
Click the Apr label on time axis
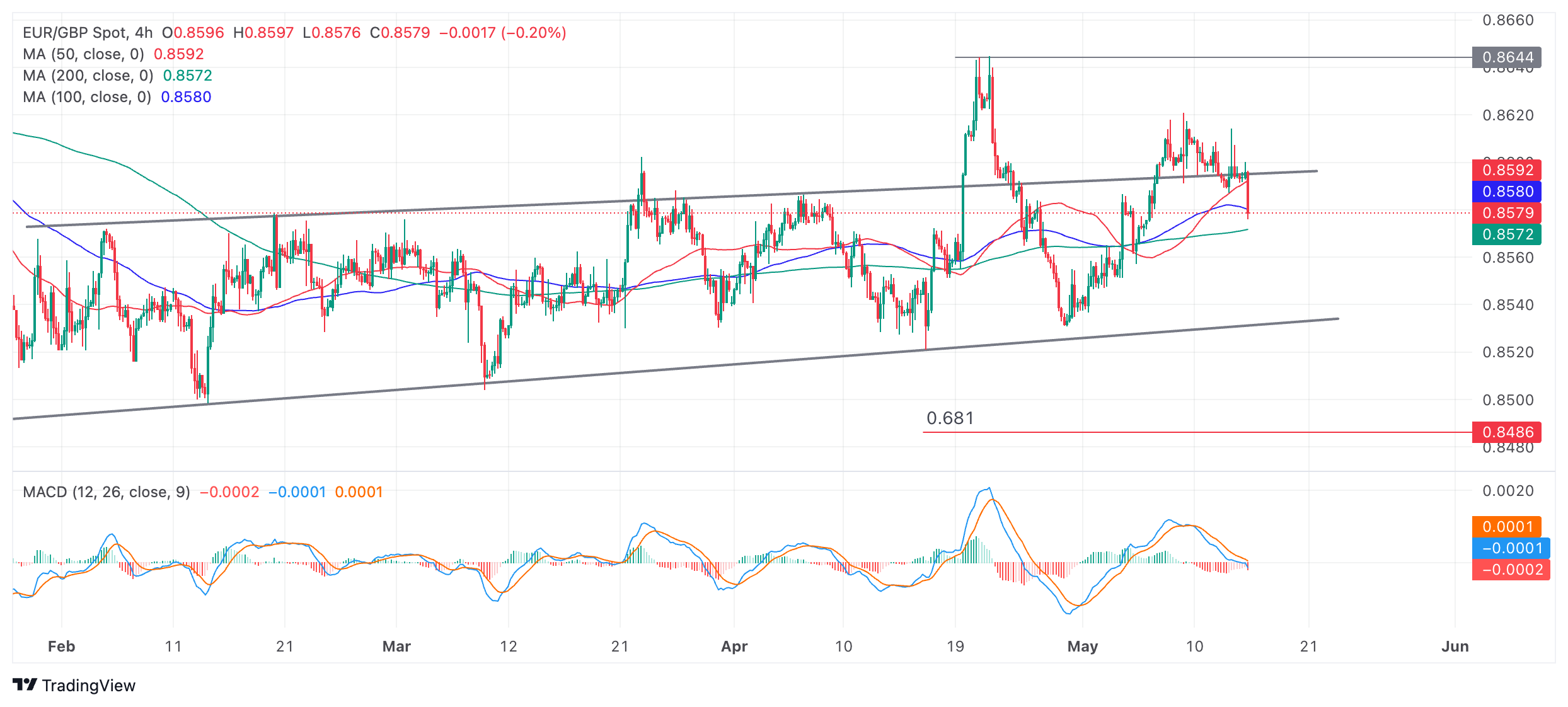coord(734,647)
